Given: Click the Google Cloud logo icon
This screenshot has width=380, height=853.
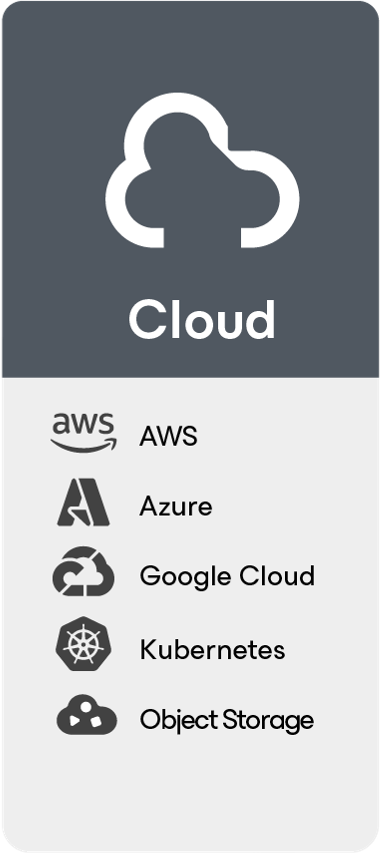Looking at the screenshot, I should pos(83,571).
